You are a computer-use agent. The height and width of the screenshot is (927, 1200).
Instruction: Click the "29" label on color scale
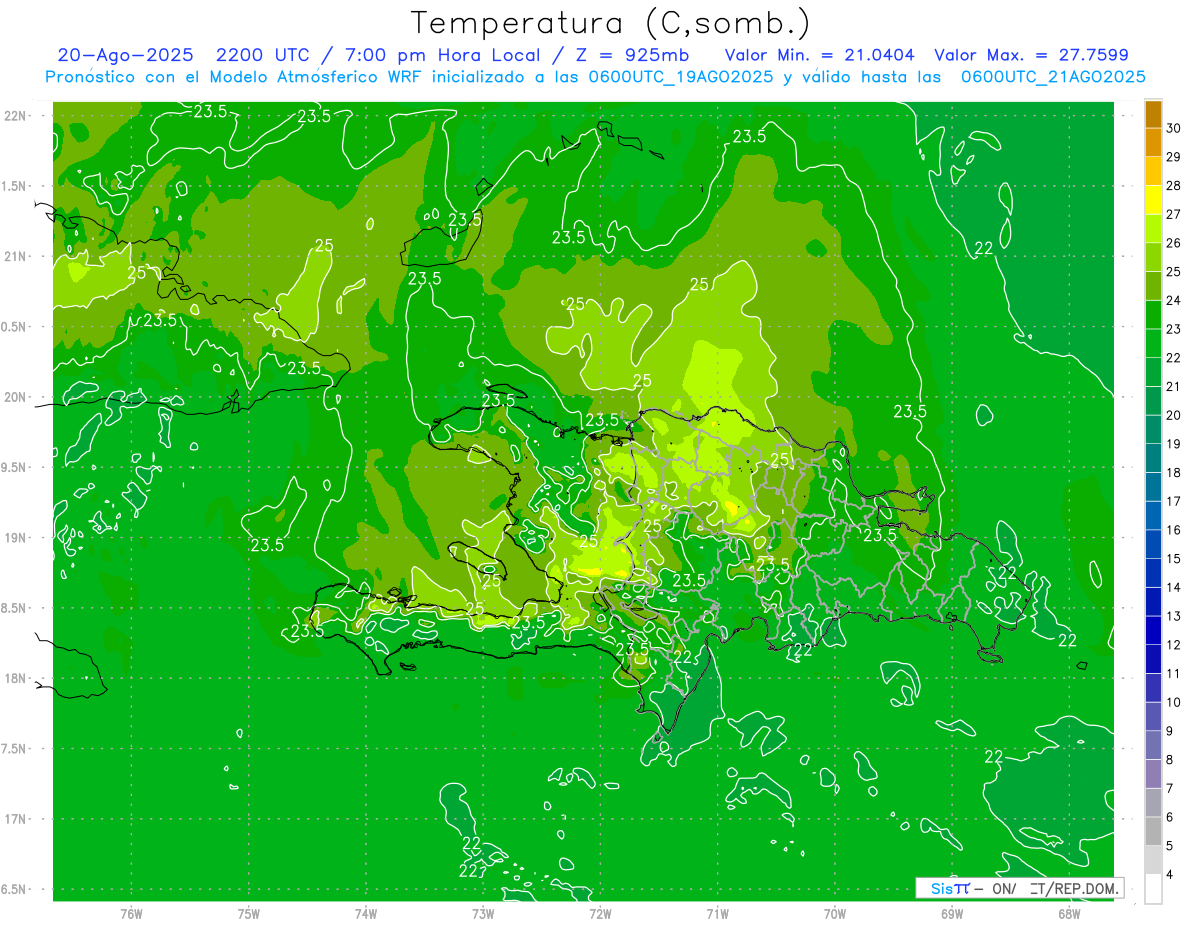[x=1174, y=157]
